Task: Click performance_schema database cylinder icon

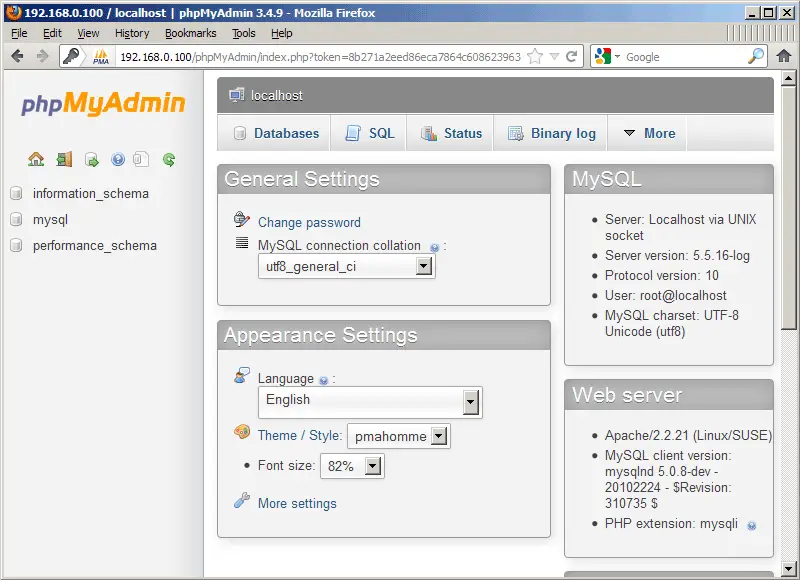Action: click(16, 245)
